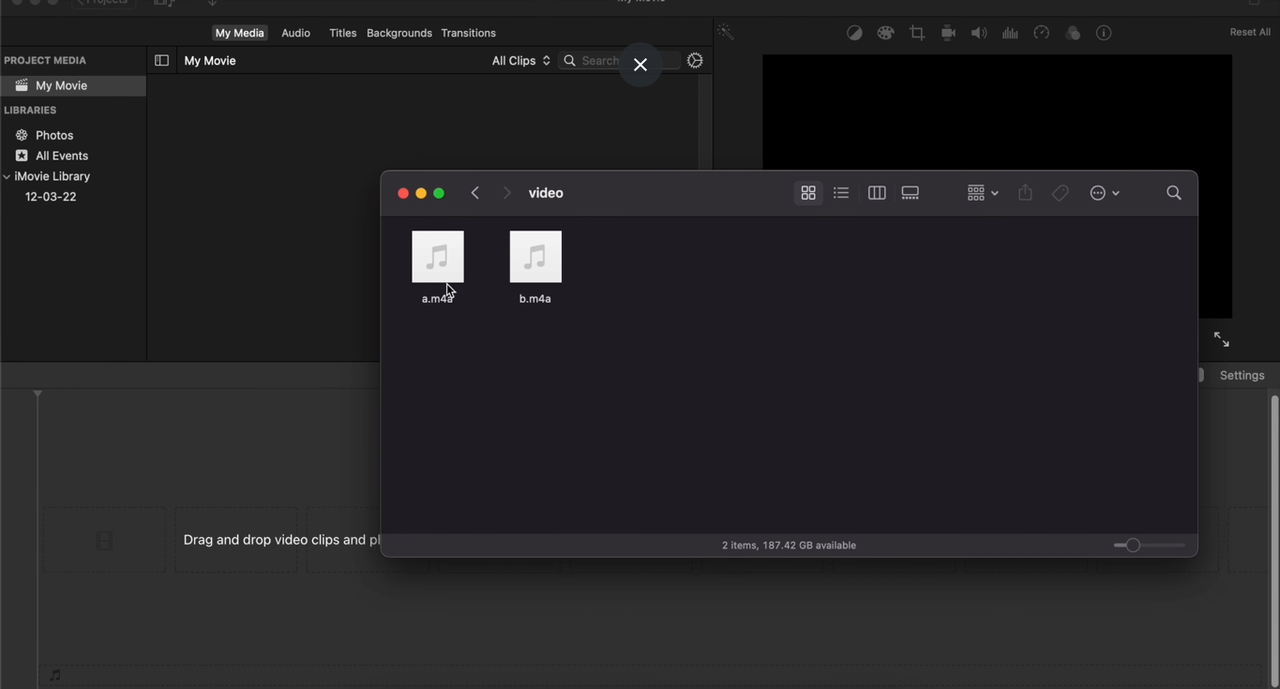Screen dimensions: 1280x689
Task: Click the background music note icon
Action: pos(55,675)
